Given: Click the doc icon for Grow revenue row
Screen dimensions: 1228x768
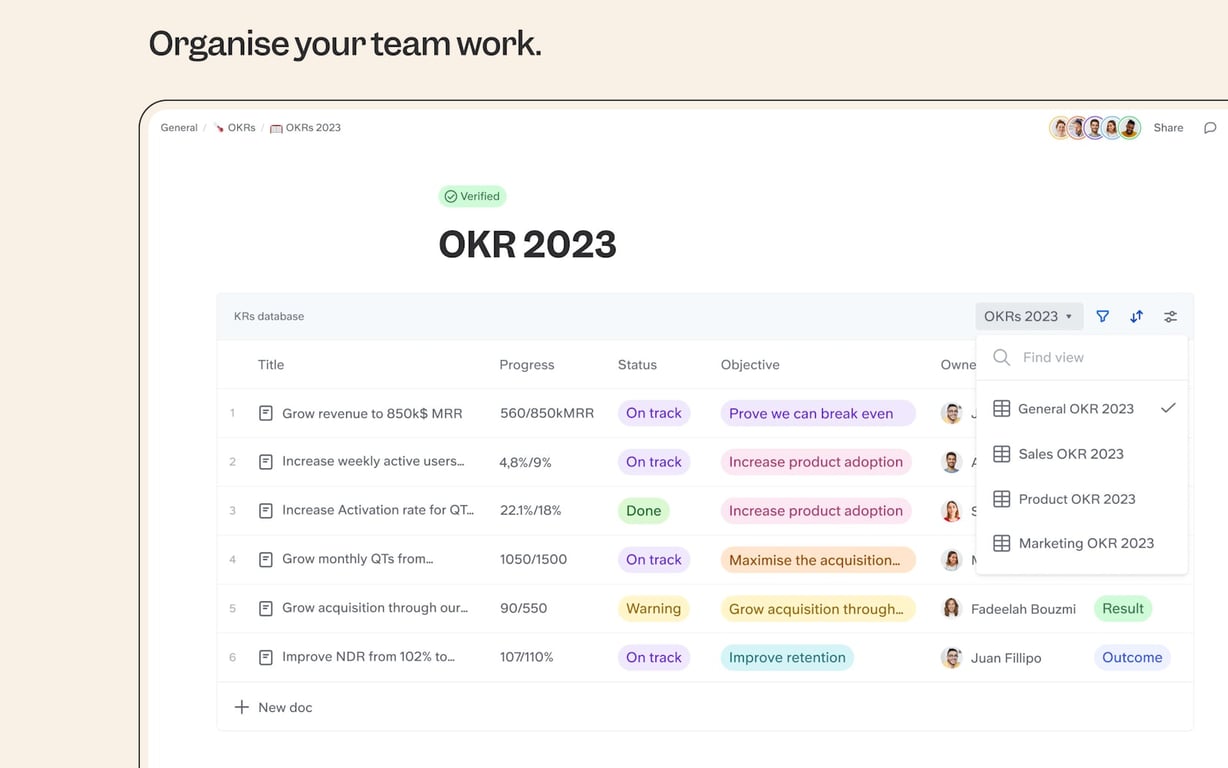Looking at the screenshot, I should (x=266, y=413).
